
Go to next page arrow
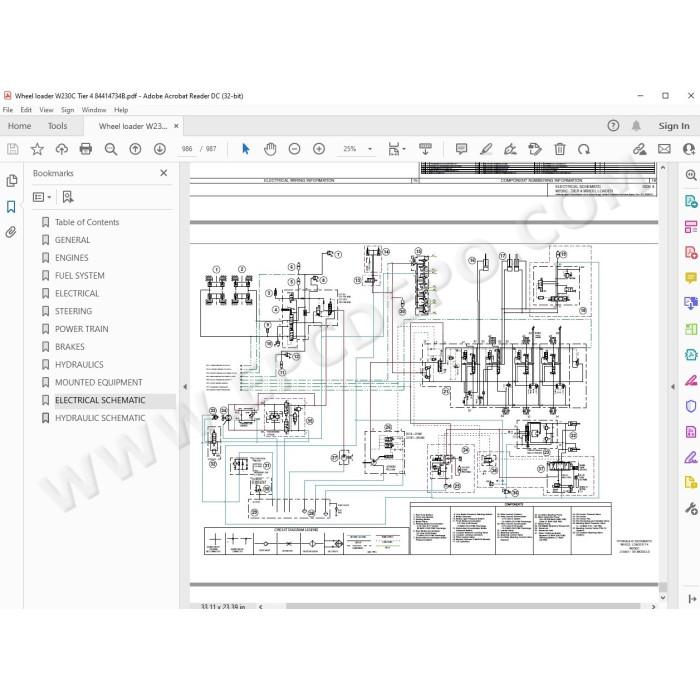159,149
